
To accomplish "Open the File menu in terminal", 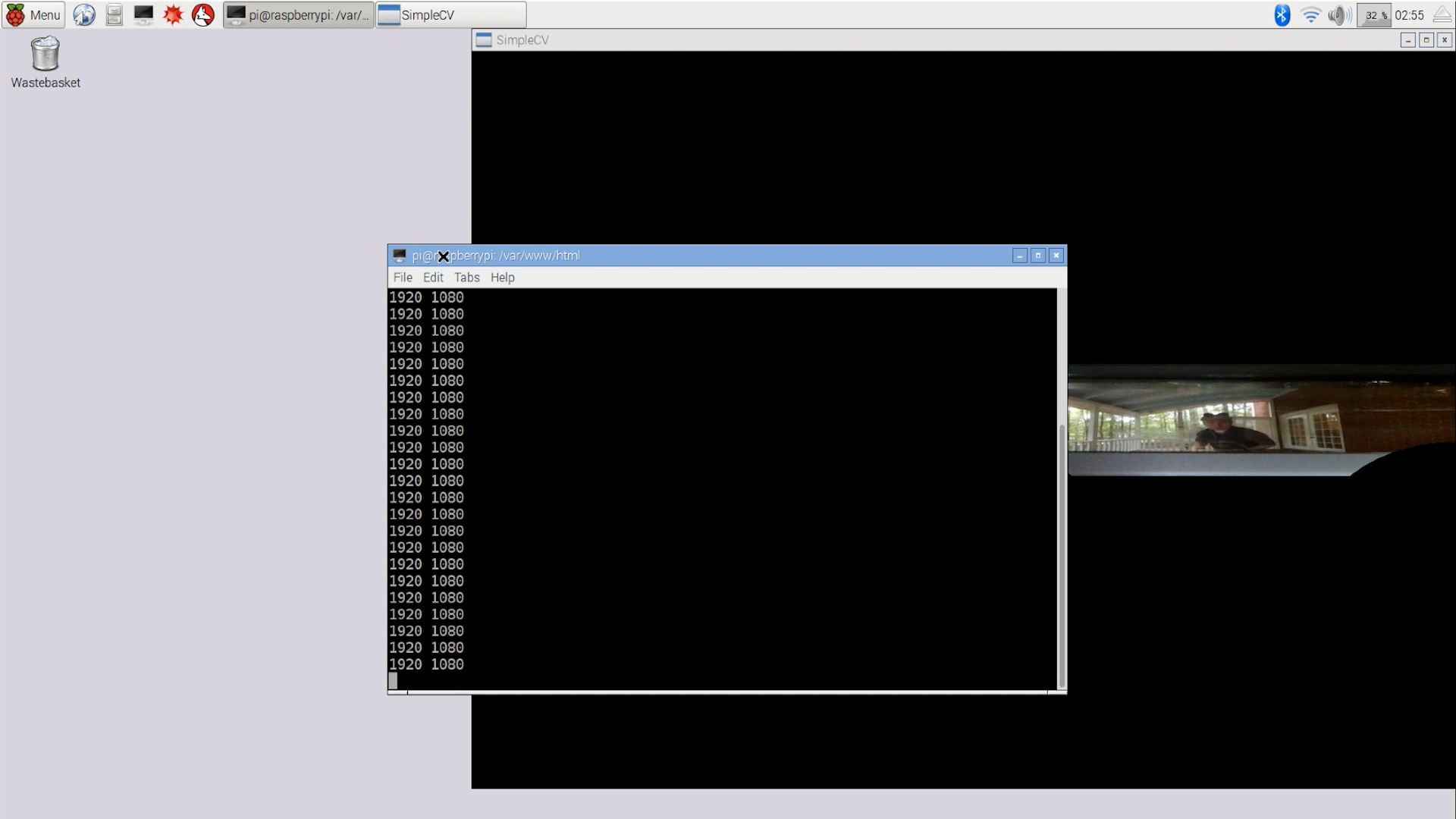I will coord(403,278).
